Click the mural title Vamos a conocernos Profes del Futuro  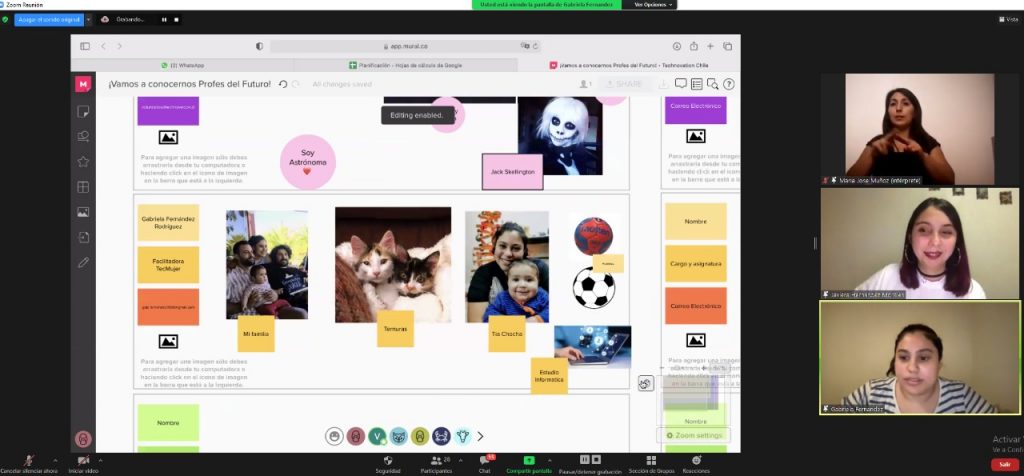(x=189, y=84)
